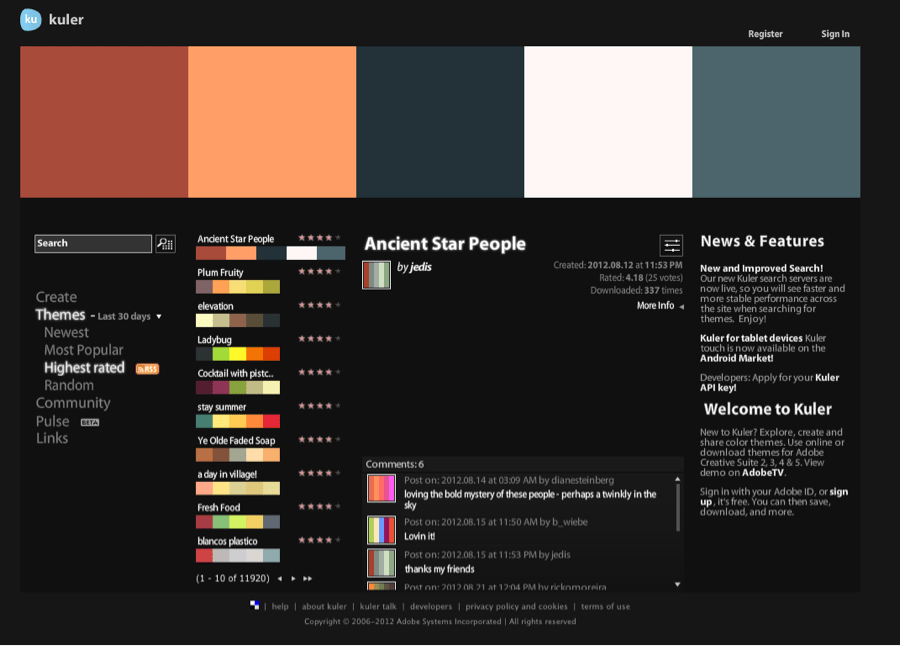
Task: Open Pulse section
Action: pyautogui.click(x=52, y=421)
